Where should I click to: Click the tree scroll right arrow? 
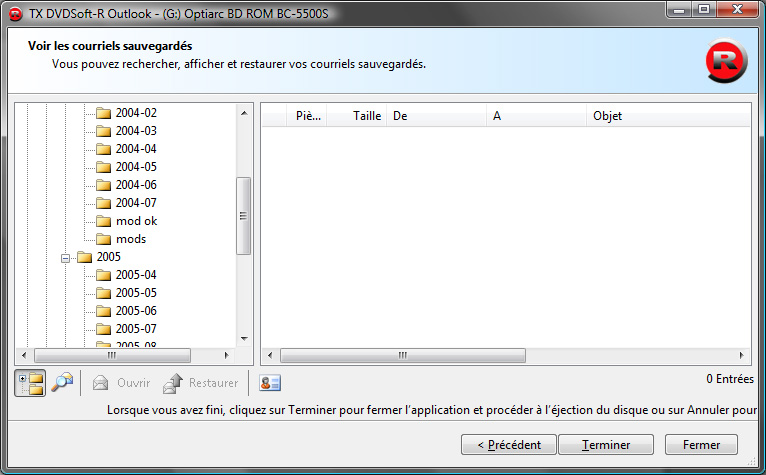pos(227,355)
